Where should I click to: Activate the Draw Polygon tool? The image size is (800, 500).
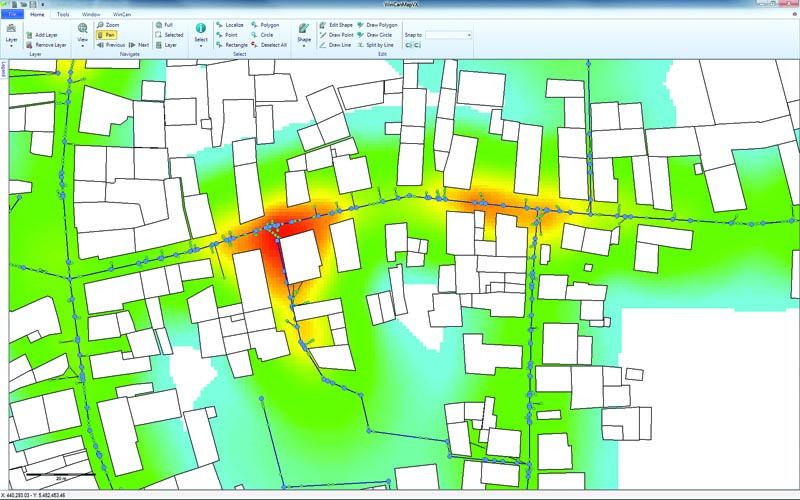coord(380,24)
